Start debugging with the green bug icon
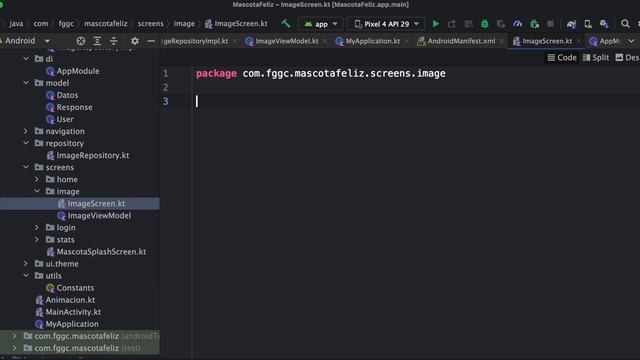This screenshot has height=360, width=640. [x=484, y=24]
